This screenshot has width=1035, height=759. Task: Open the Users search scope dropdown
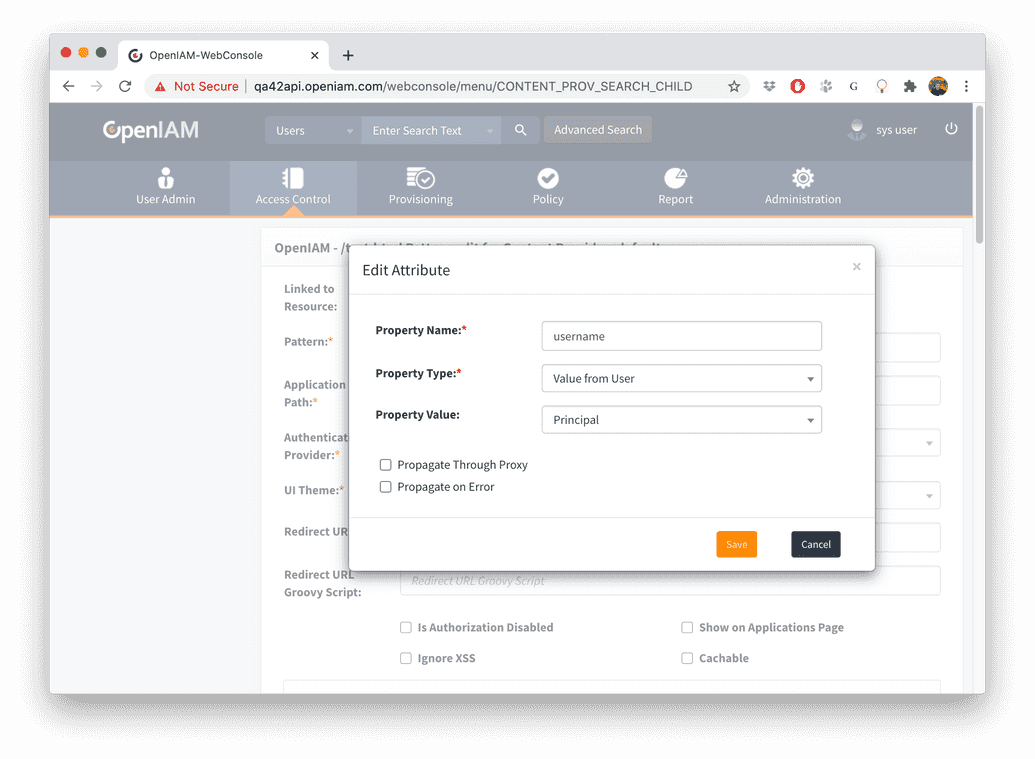coord(311,130)
